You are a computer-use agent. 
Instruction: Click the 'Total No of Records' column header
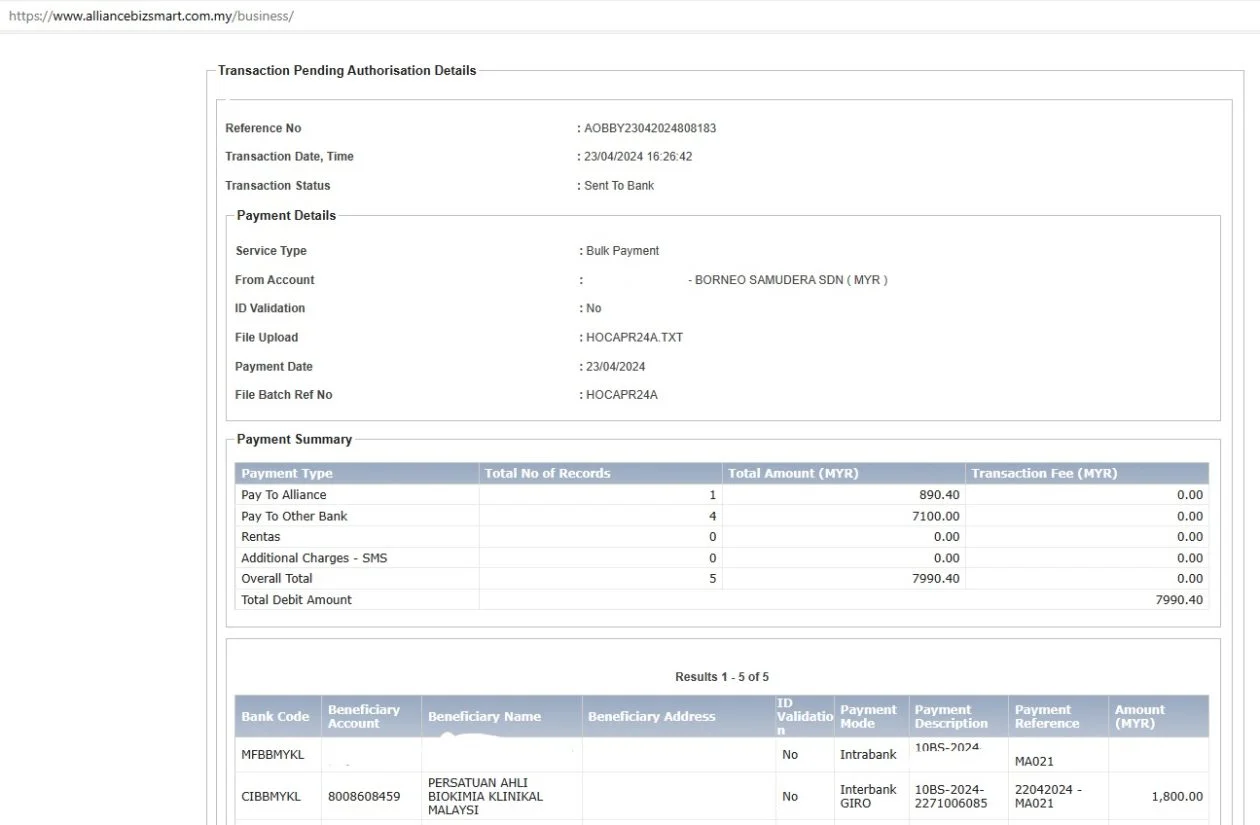tap(547, 473)
